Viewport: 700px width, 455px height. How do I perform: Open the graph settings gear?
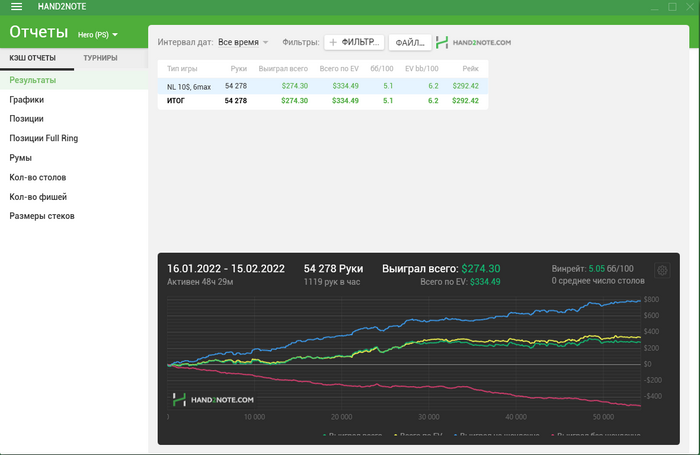(x=662, y=270)
